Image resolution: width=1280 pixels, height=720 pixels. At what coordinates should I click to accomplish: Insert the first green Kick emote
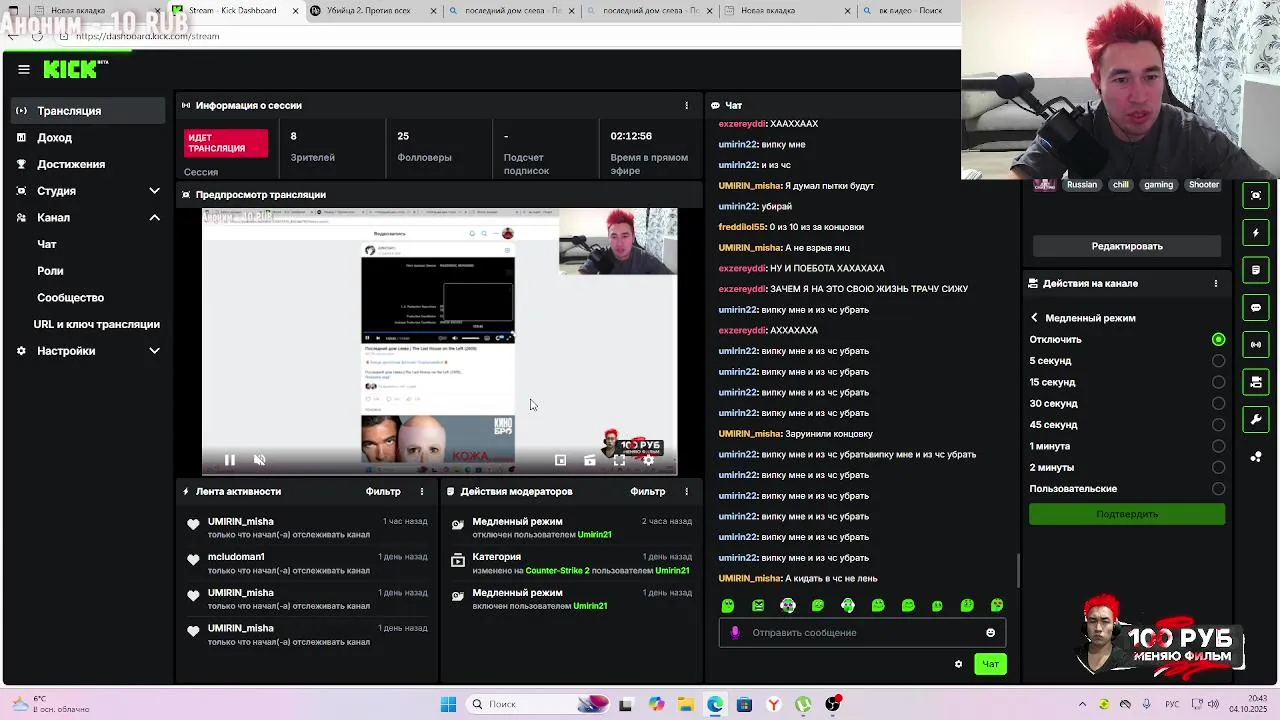click(x=728, y=605)
